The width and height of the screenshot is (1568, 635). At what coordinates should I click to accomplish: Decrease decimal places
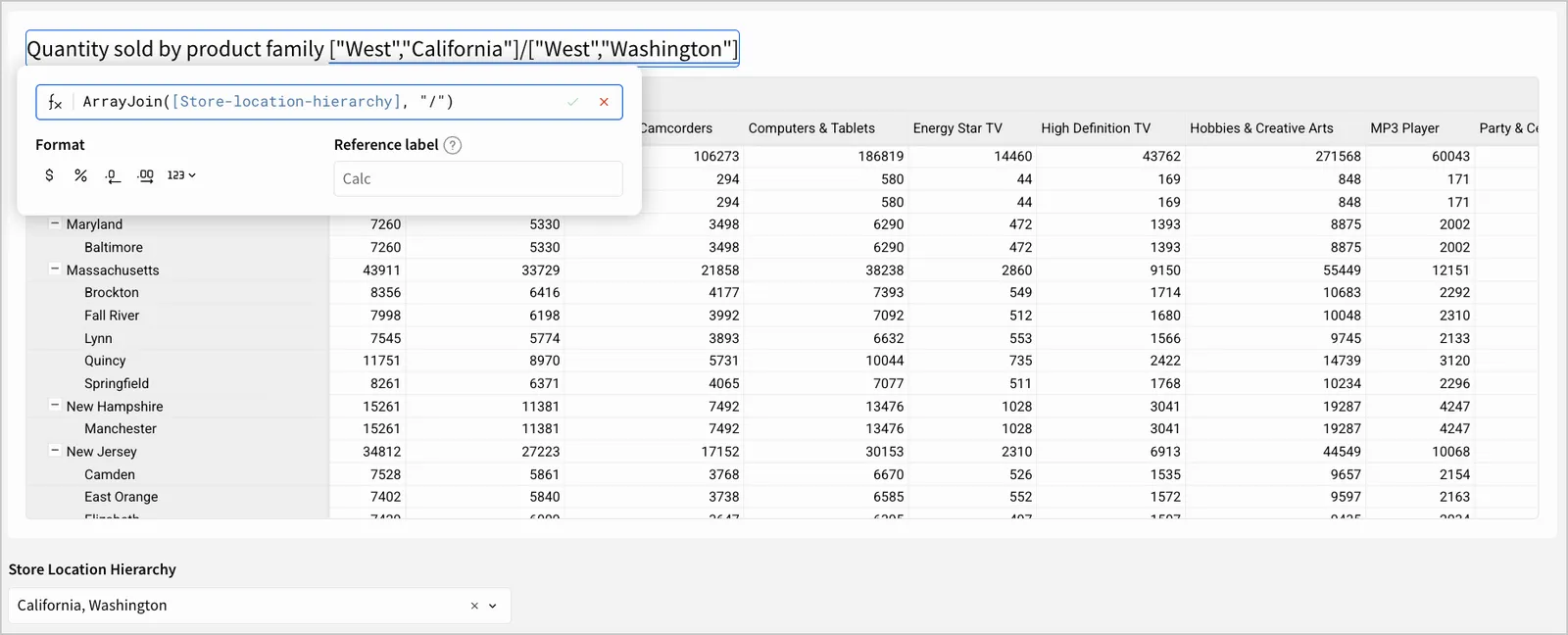113,175
